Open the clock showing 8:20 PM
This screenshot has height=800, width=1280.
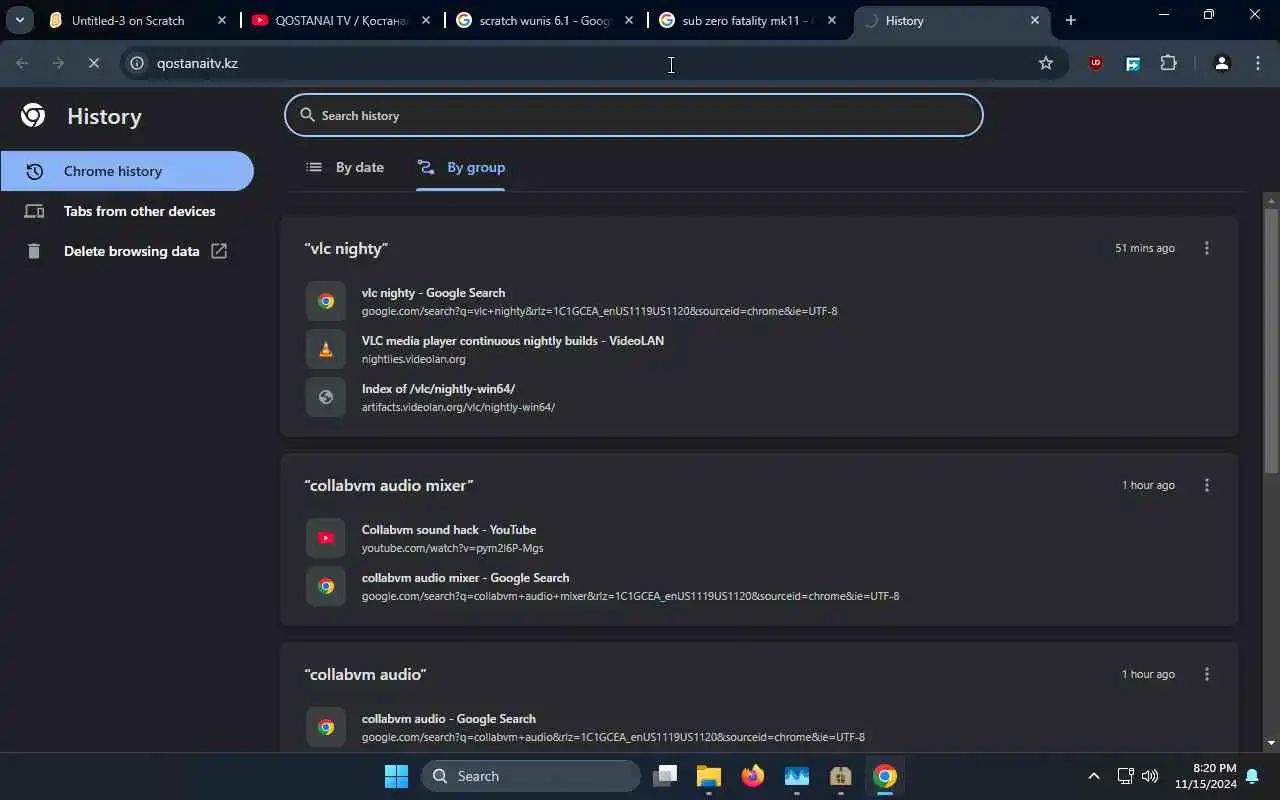point(1206,776)
